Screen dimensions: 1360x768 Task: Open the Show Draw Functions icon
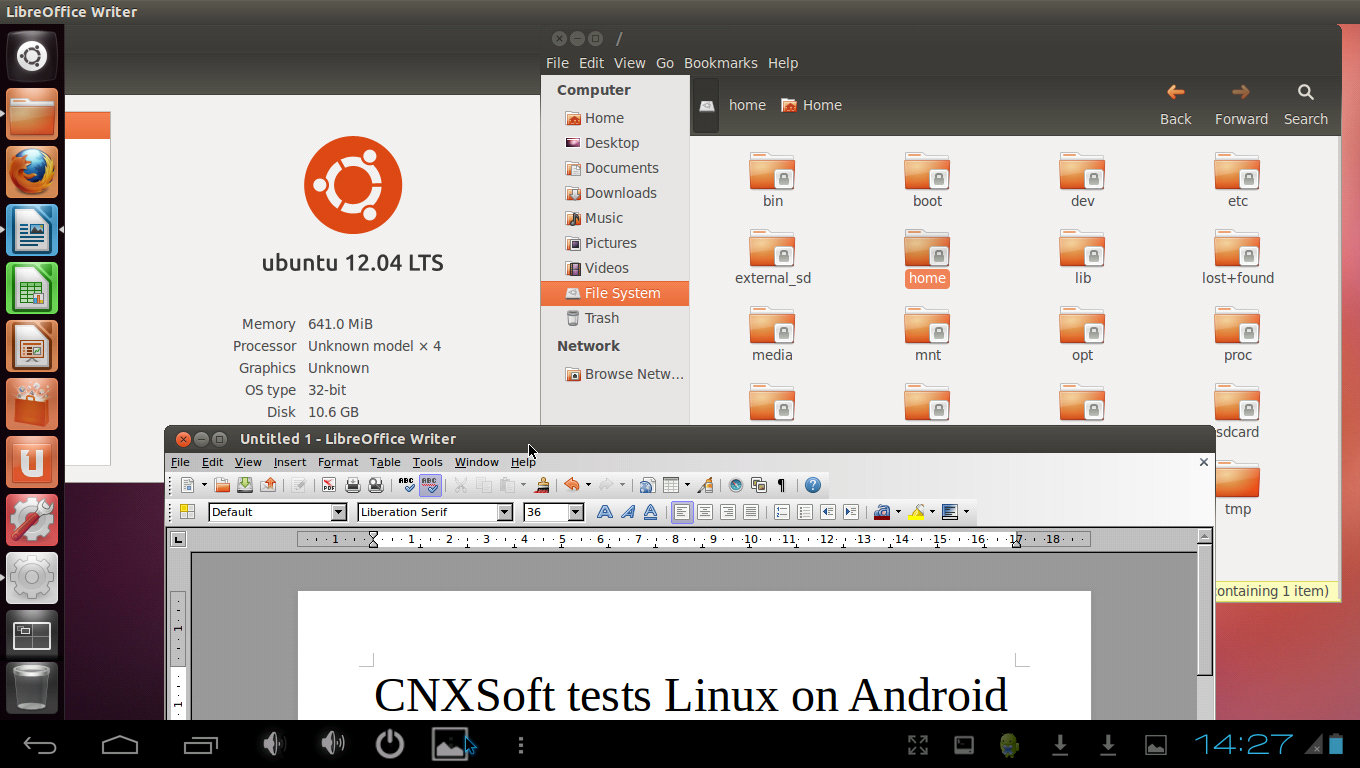(x=705, y=485)
